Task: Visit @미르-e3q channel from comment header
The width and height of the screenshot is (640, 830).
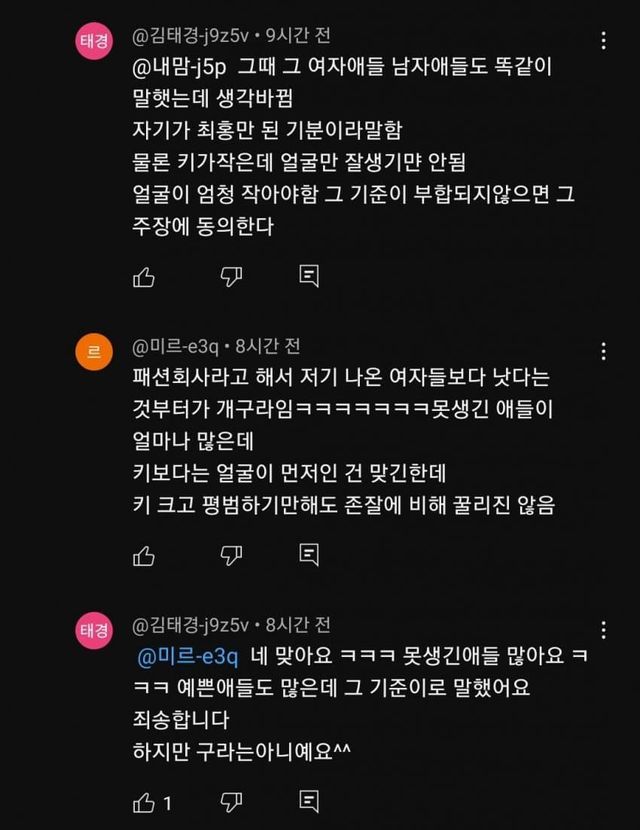Action: pos(175,347)
